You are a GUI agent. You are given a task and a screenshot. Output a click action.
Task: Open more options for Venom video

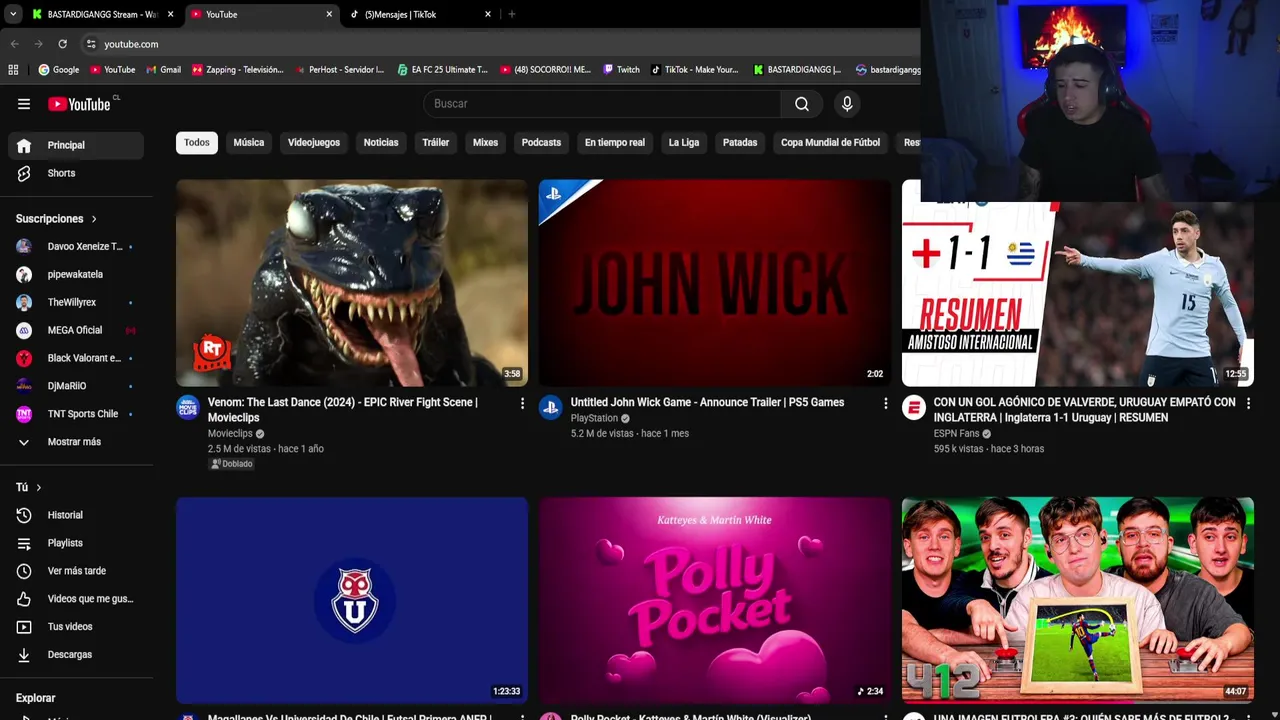522,403
